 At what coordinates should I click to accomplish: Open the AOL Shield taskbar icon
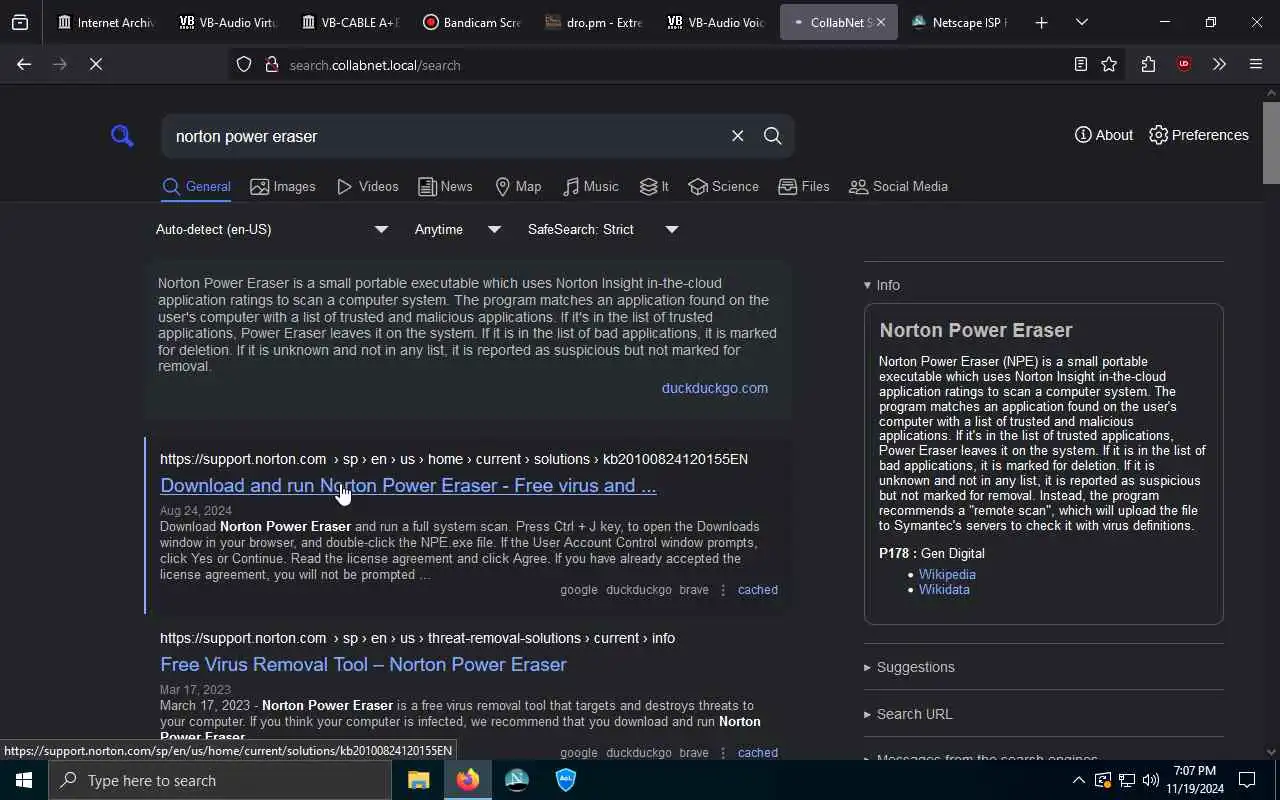tap(566, 780)
